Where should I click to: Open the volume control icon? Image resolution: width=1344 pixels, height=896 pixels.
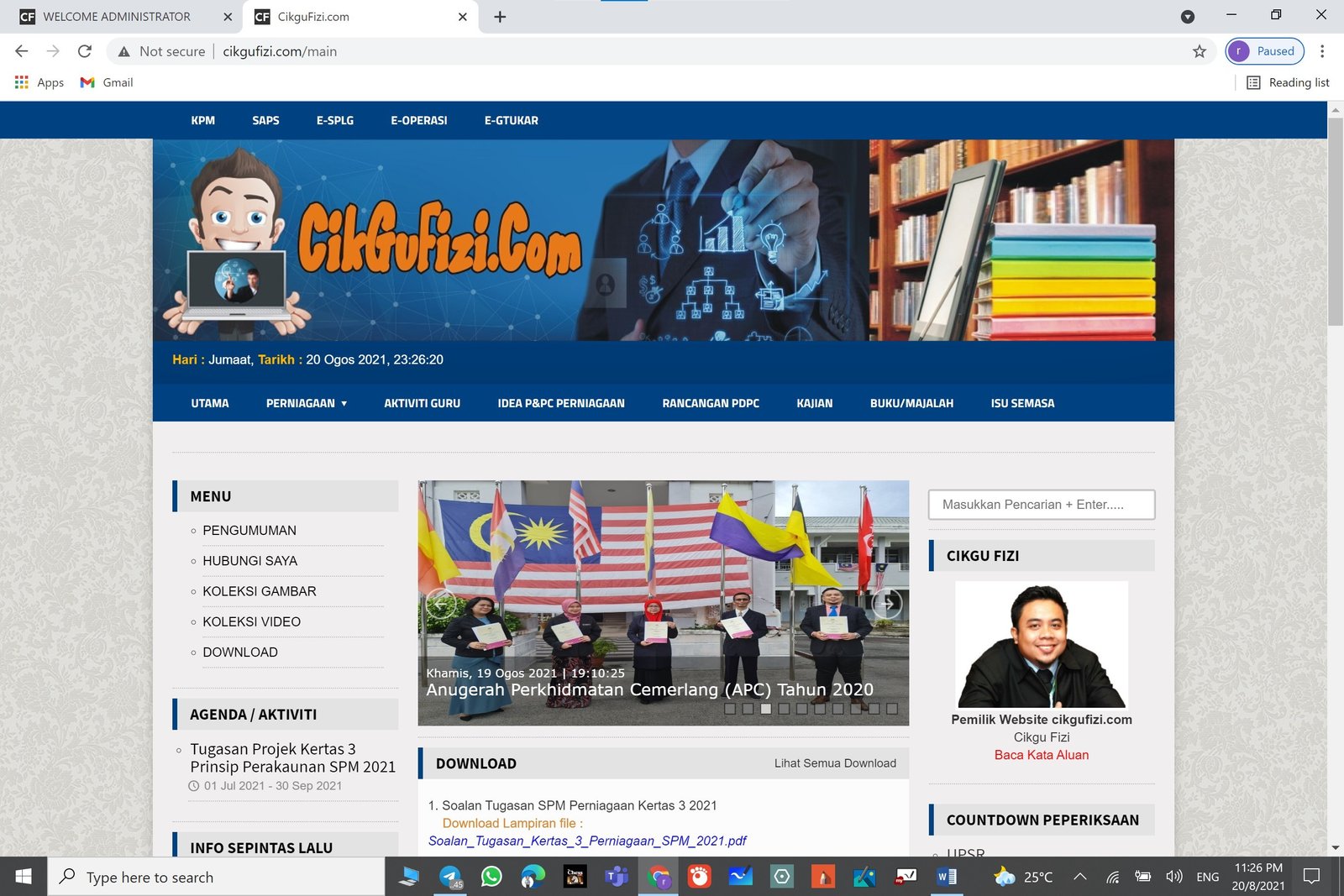click(x=1174, y=877)
